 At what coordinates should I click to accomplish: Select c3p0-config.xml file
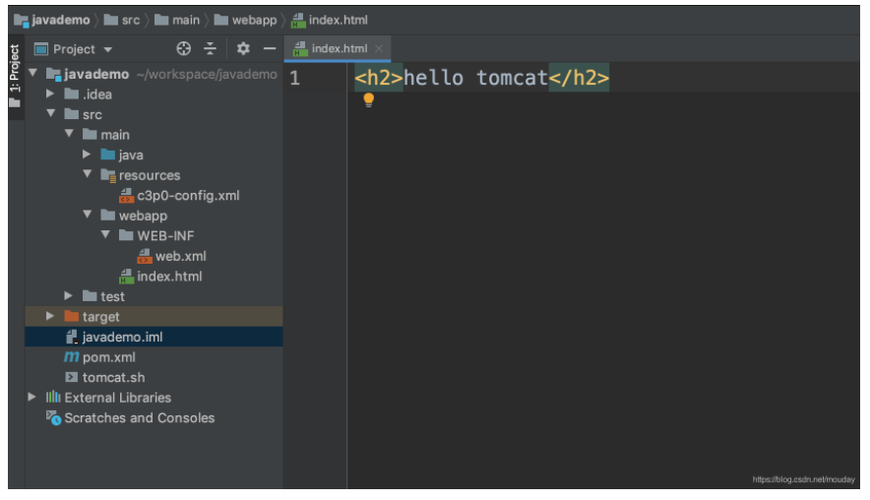pyautogui.click(x=188, y=195)
